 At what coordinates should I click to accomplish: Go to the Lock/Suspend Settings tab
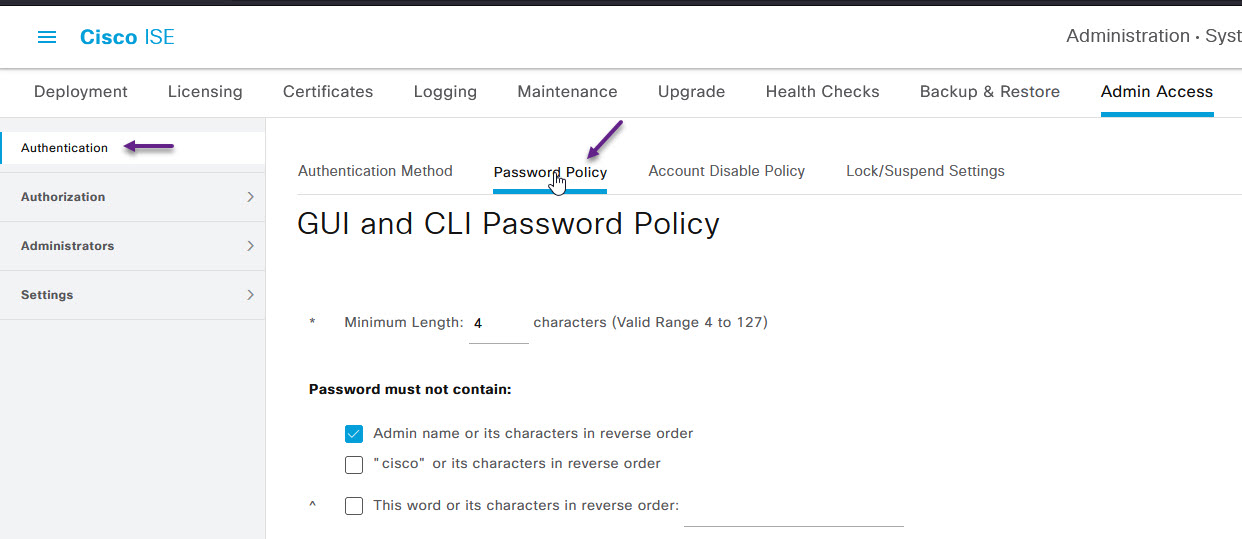[925, 171]
